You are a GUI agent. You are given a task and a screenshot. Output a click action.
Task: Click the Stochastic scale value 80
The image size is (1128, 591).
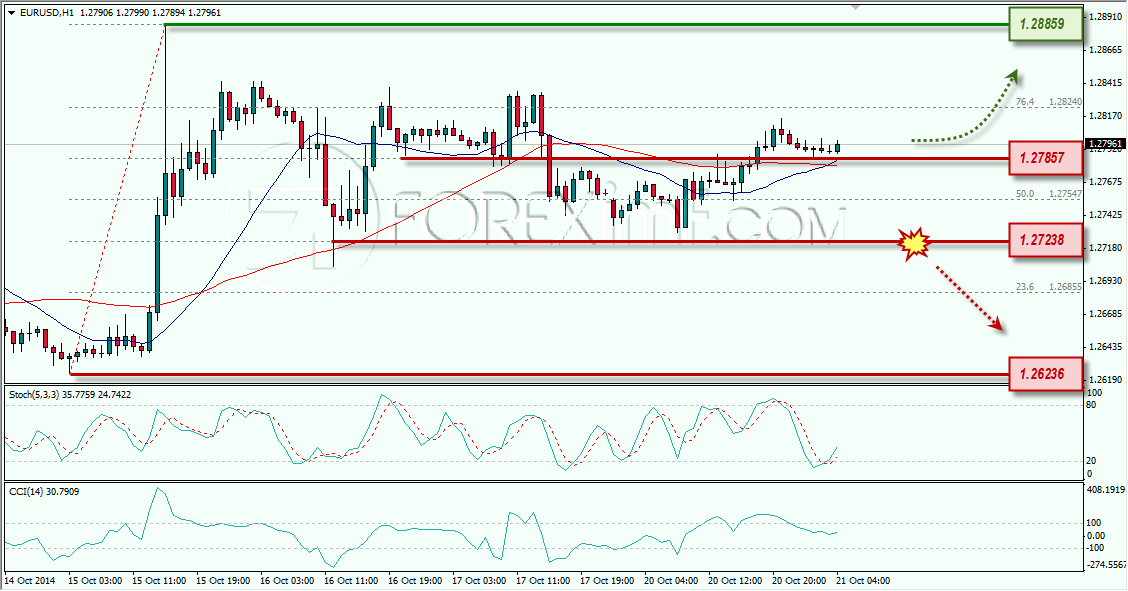1091,406
